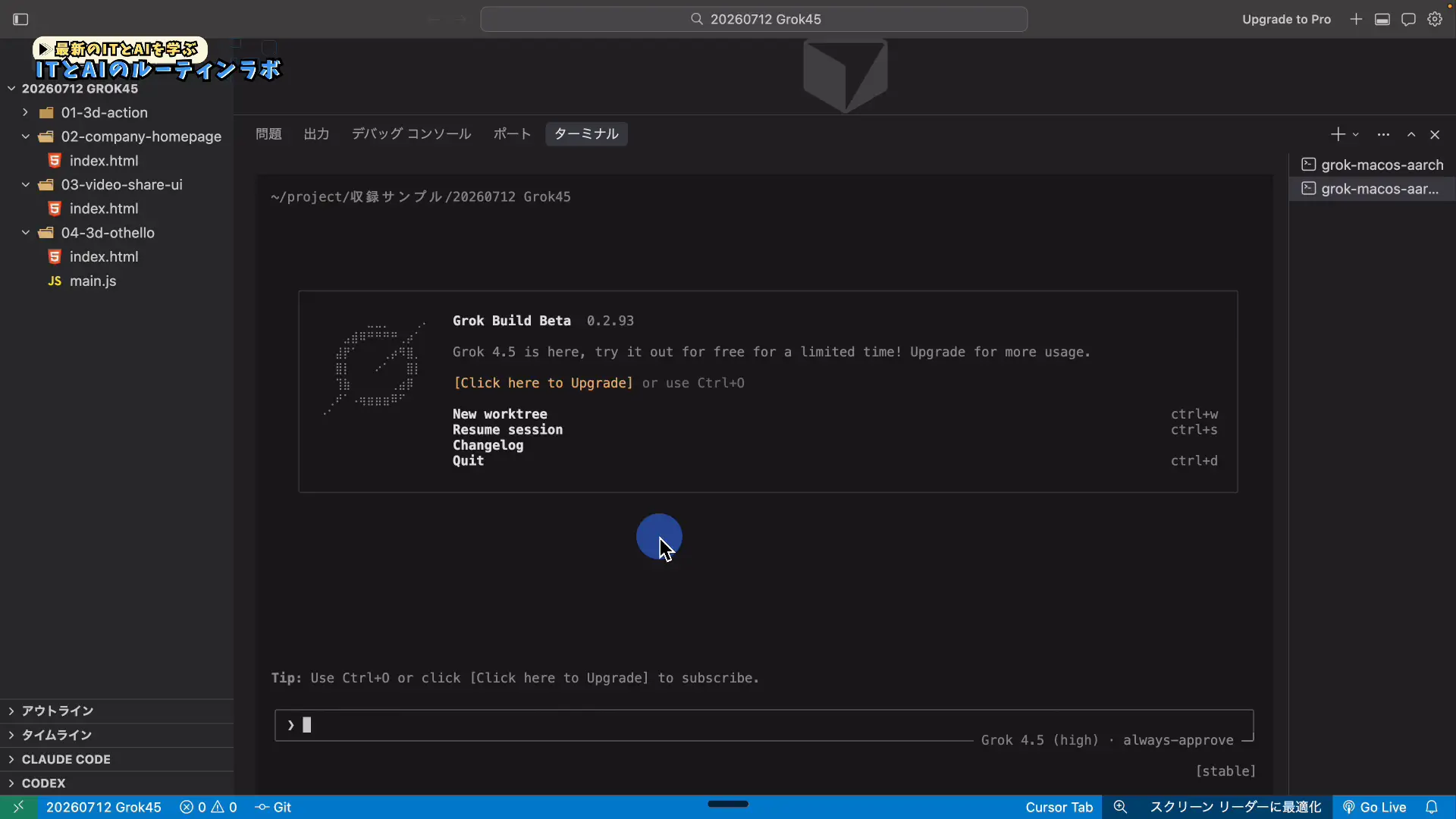Select the first grok-macos-aarch terminal
Screen dimensions: 1456x819
(x=1372, y=165)
